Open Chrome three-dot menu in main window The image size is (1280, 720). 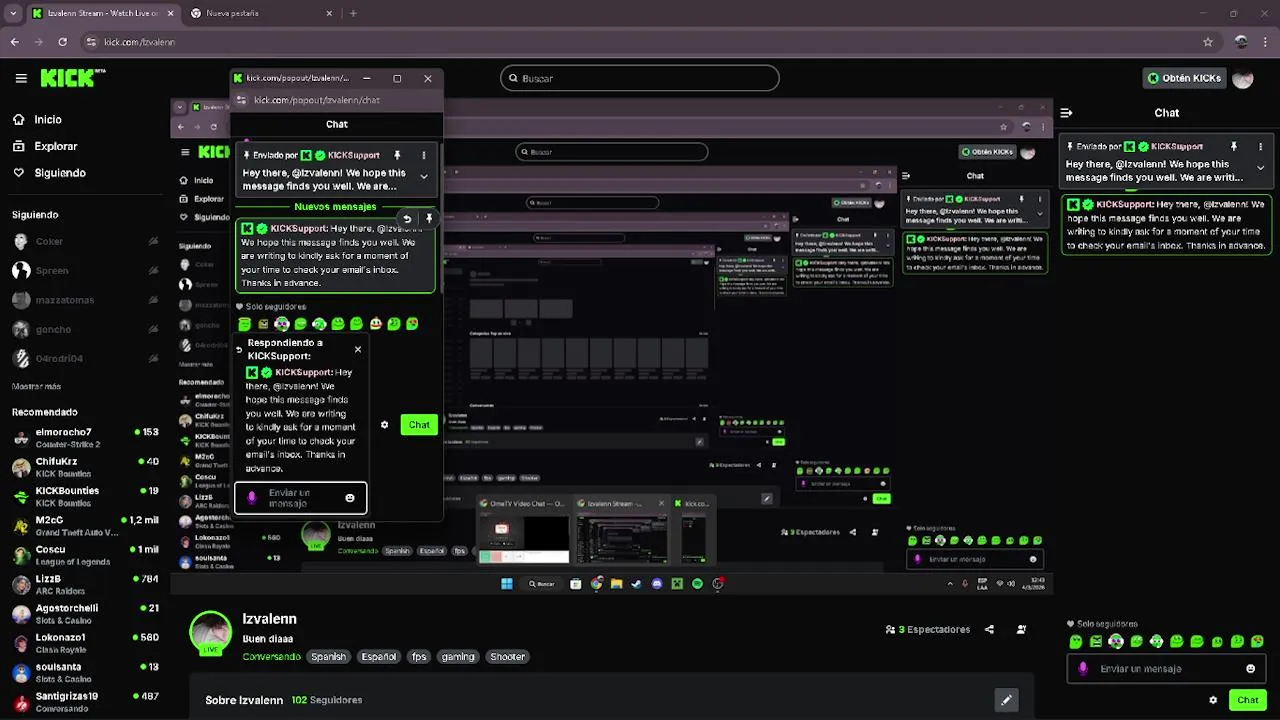point(1265,42)
